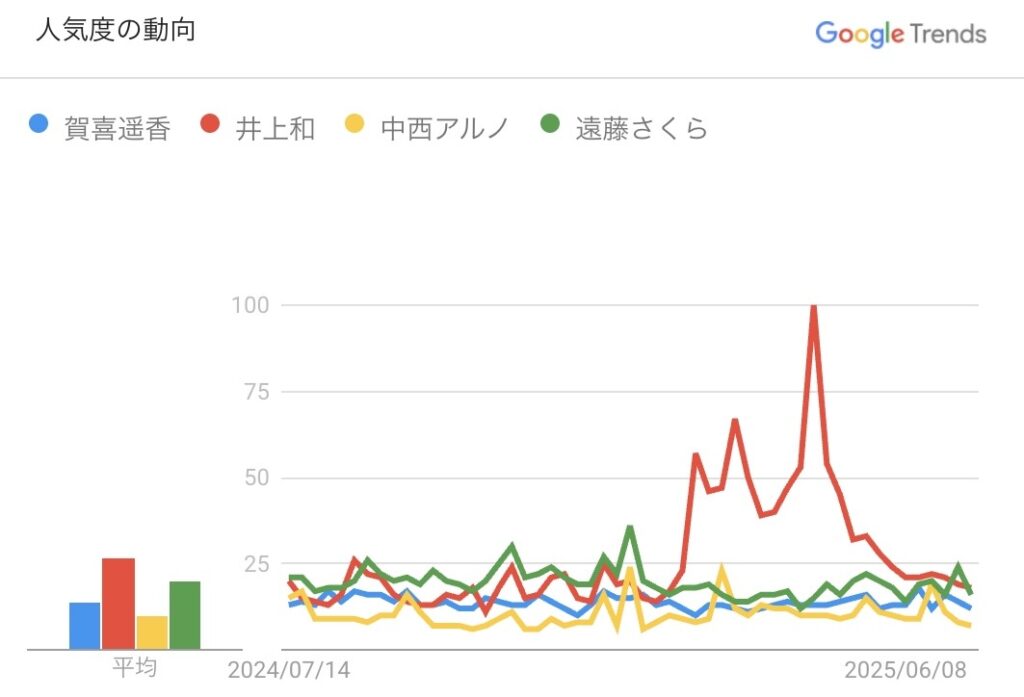The height and width of the screenshot is (697, 1024).
Task: Click the 50 y-axis label
Action: (257, 478)
